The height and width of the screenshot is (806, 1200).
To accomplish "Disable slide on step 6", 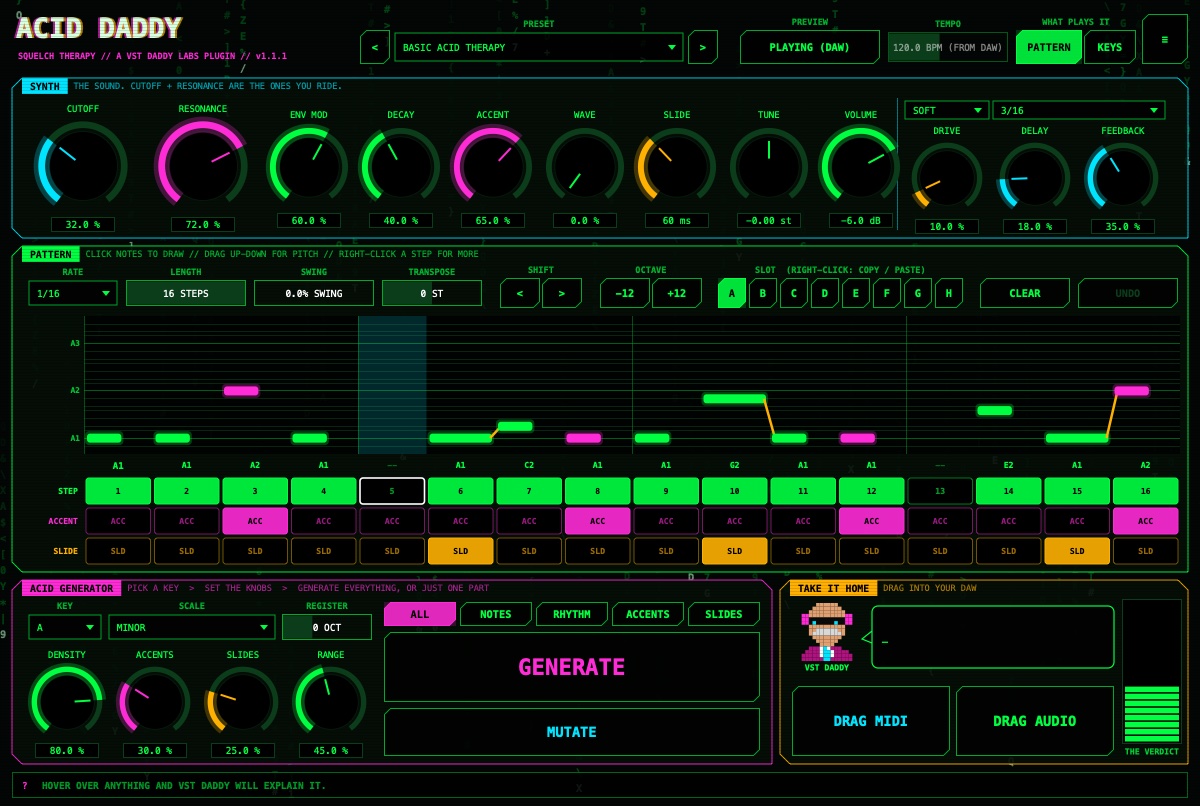I will pyautogui.click(x=460, y=551).
